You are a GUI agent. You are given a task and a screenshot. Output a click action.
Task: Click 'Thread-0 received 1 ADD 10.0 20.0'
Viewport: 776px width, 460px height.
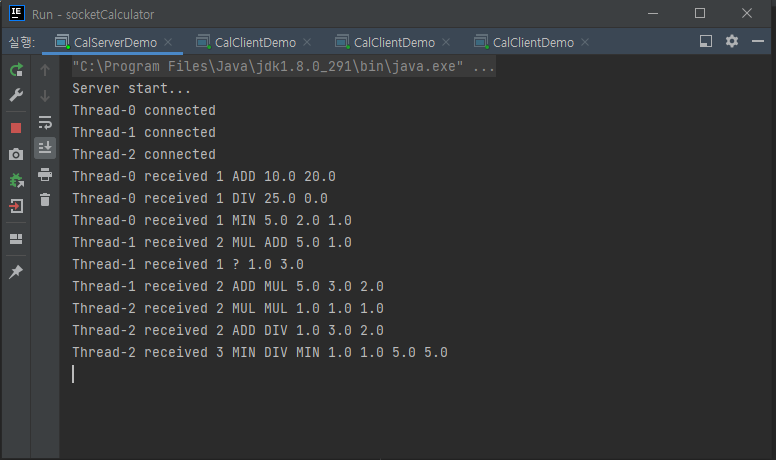[x=204, y=176]
